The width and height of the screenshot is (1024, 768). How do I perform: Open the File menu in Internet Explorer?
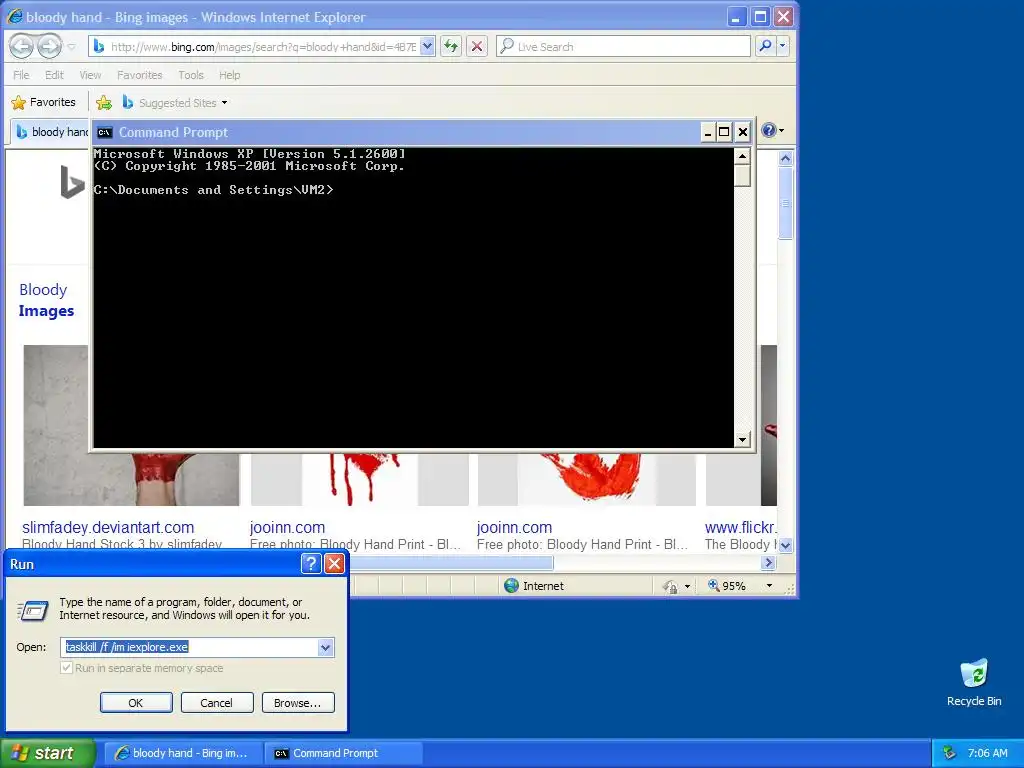click(x=21, y=75)
